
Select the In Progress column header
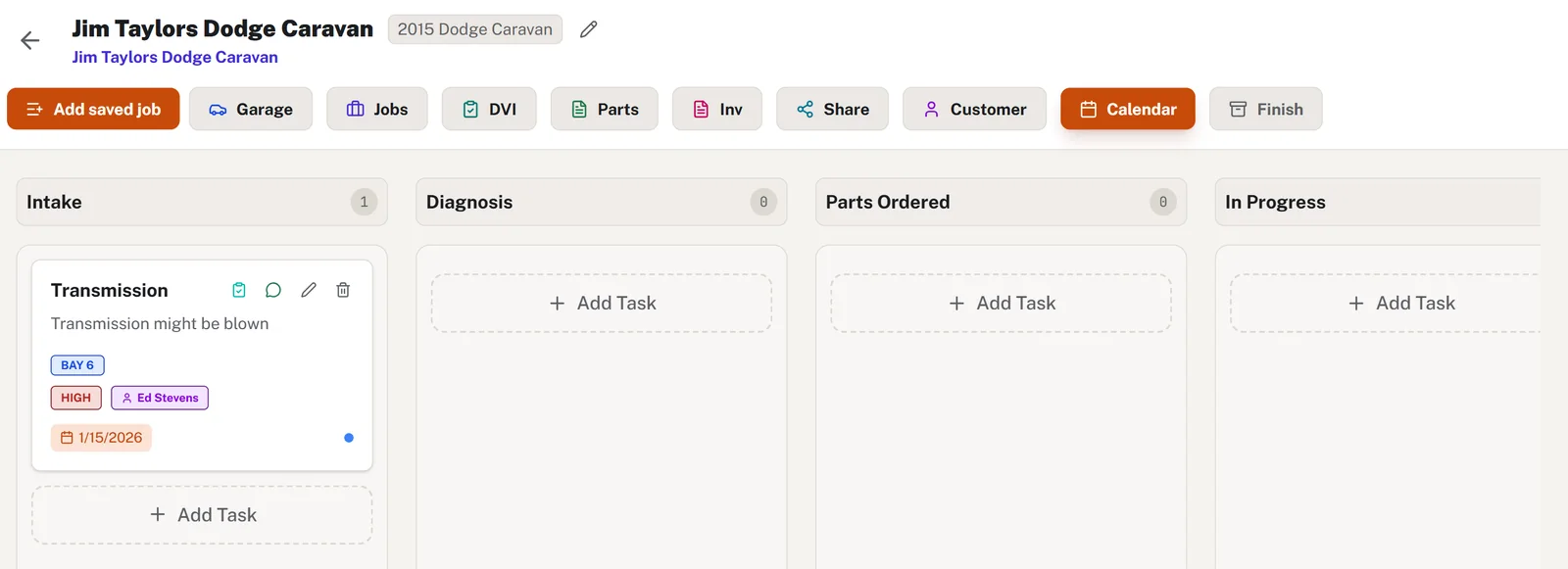1378,202
